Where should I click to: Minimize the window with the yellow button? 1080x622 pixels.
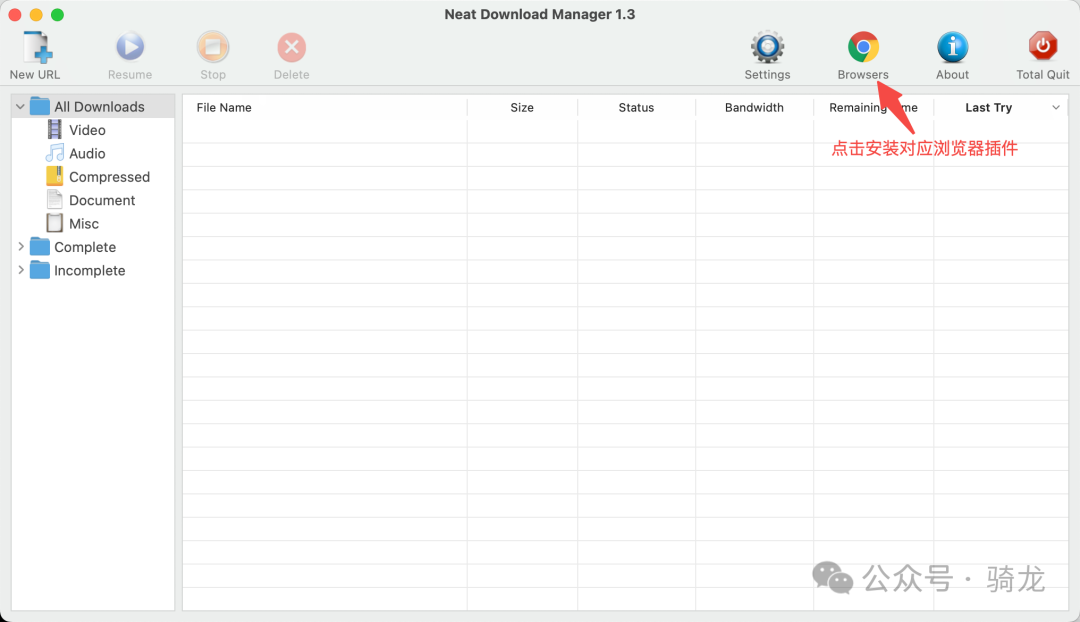(x=36, y=14)
